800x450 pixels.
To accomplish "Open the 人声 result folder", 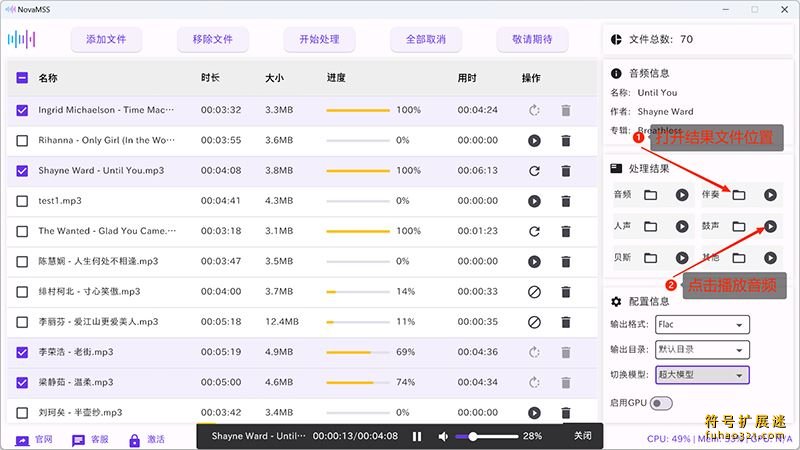I will coord(651,227).
